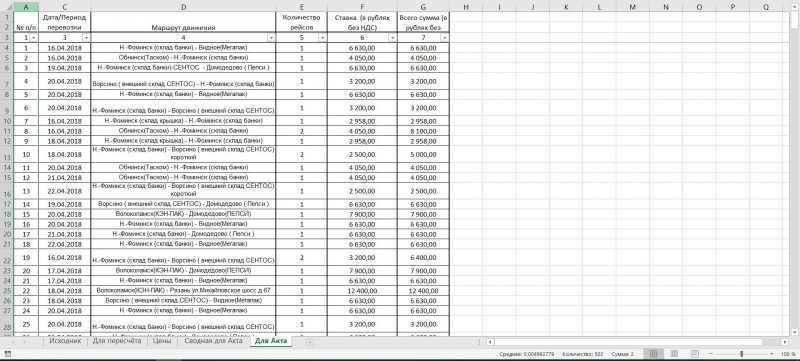Click date cell 21.04.2018 in row 20
The height and width of the screenshot is (361, 800).
pos(65,234)
